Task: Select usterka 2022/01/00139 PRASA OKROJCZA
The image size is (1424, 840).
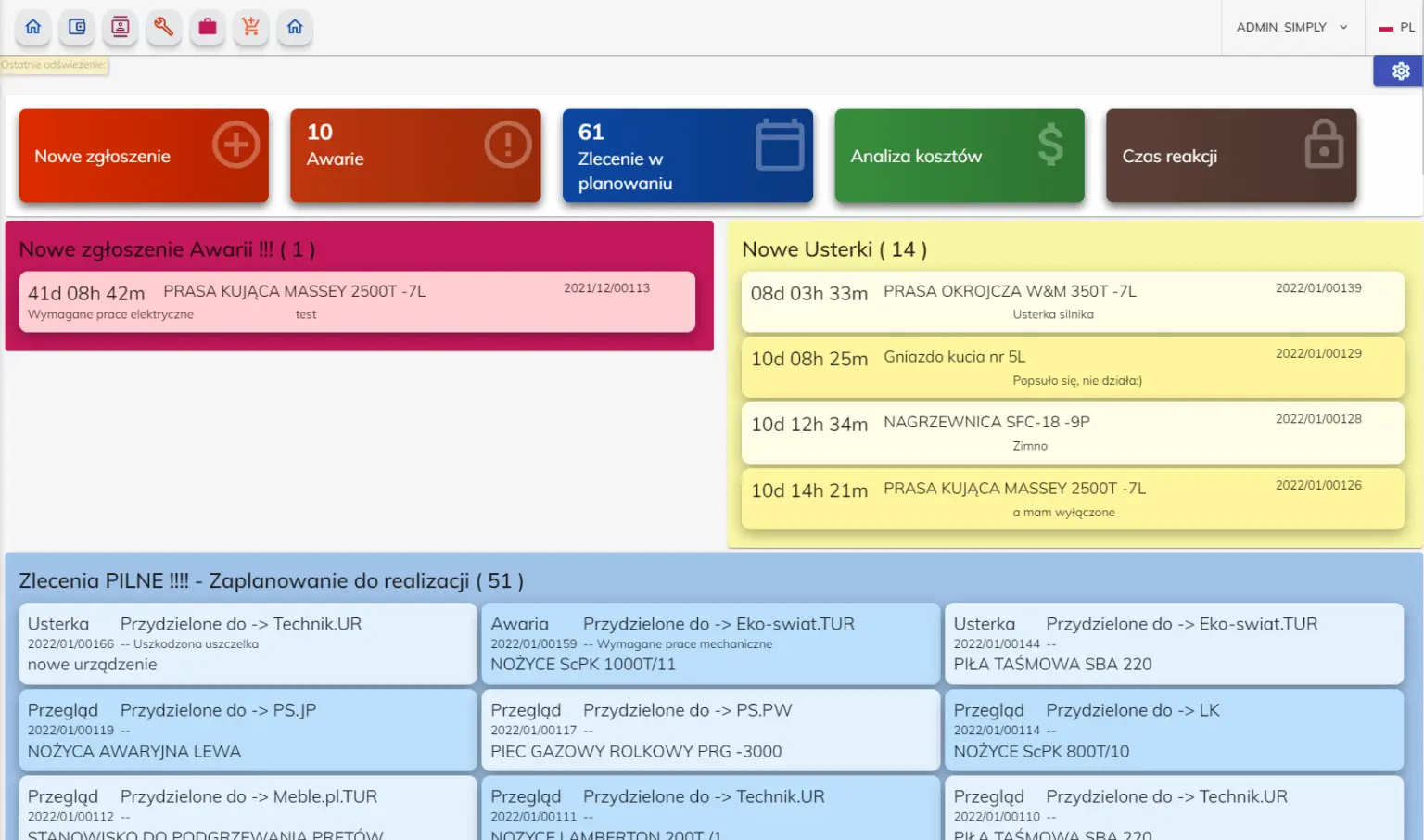Action: click(1071, 301)
